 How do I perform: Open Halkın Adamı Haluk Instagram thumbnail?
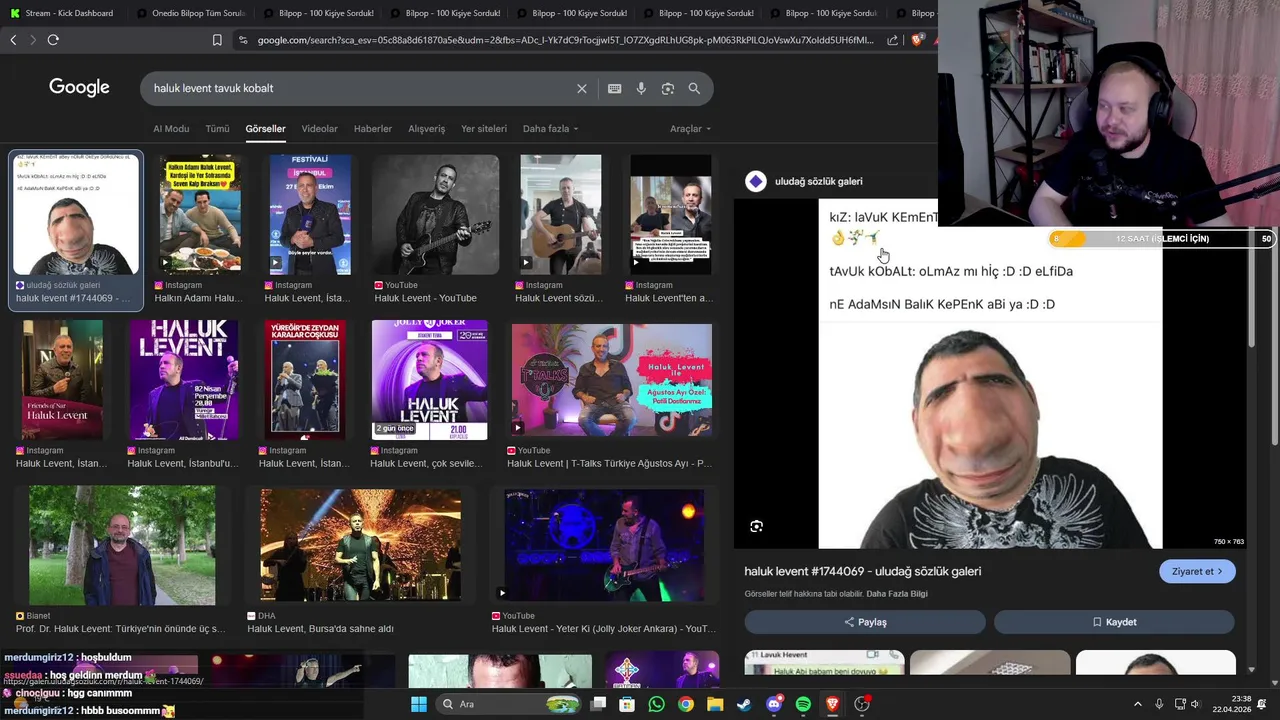200,215
